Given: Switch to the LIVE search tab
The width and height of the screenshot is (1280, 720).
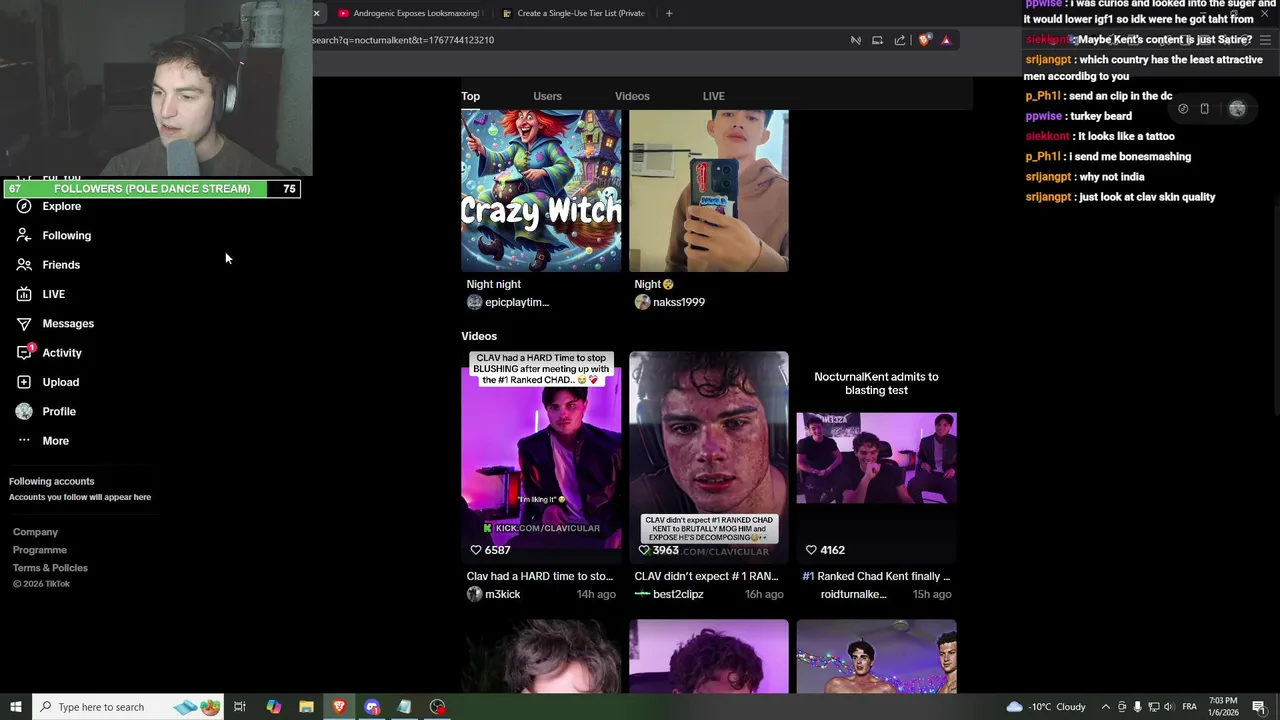Looking at the screenshot, I should pos(713,96).
